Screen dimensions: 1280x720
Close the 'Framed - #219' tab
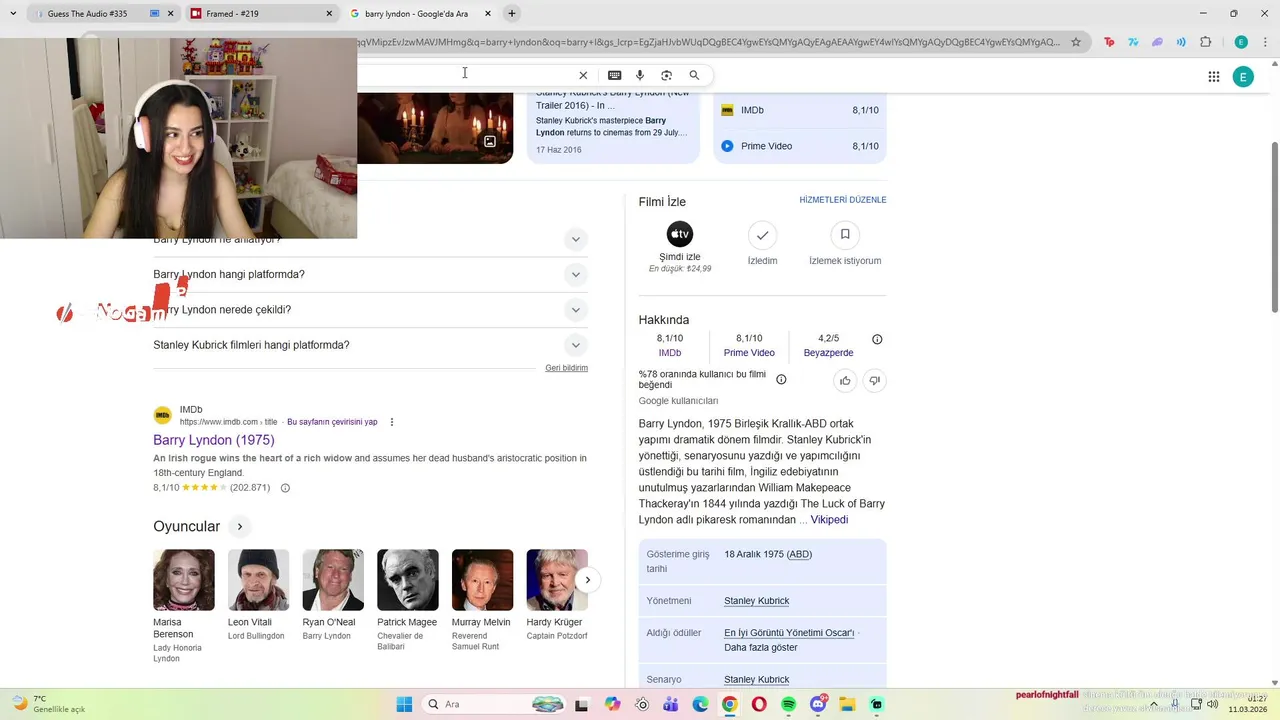click(329, 14)
